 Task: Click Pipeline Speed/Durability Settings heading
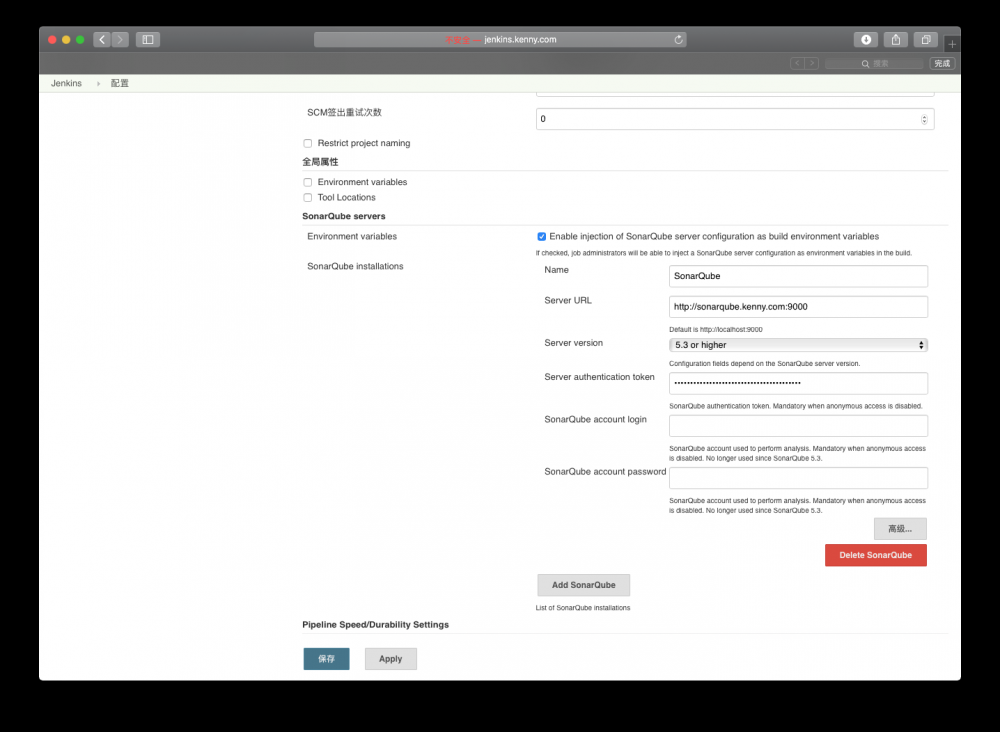pos(376,625)
